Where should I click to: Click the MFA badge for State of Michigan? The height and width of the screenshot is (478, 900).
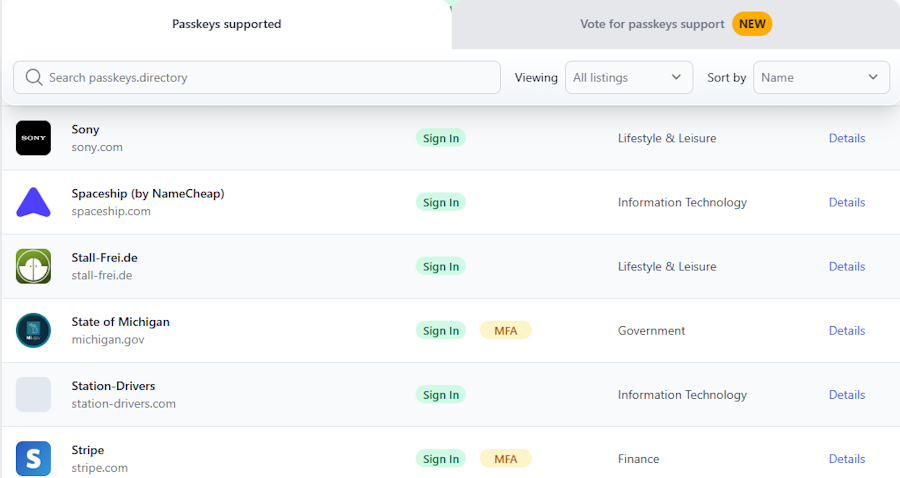click(505, 330)
